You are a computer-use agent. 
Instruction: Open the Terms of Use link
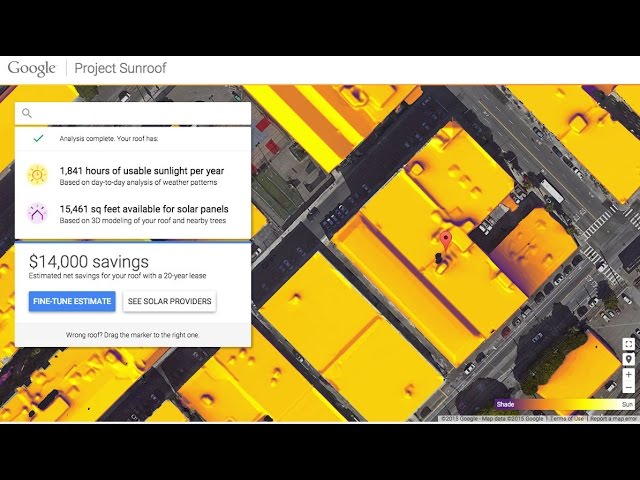point(567,419)
